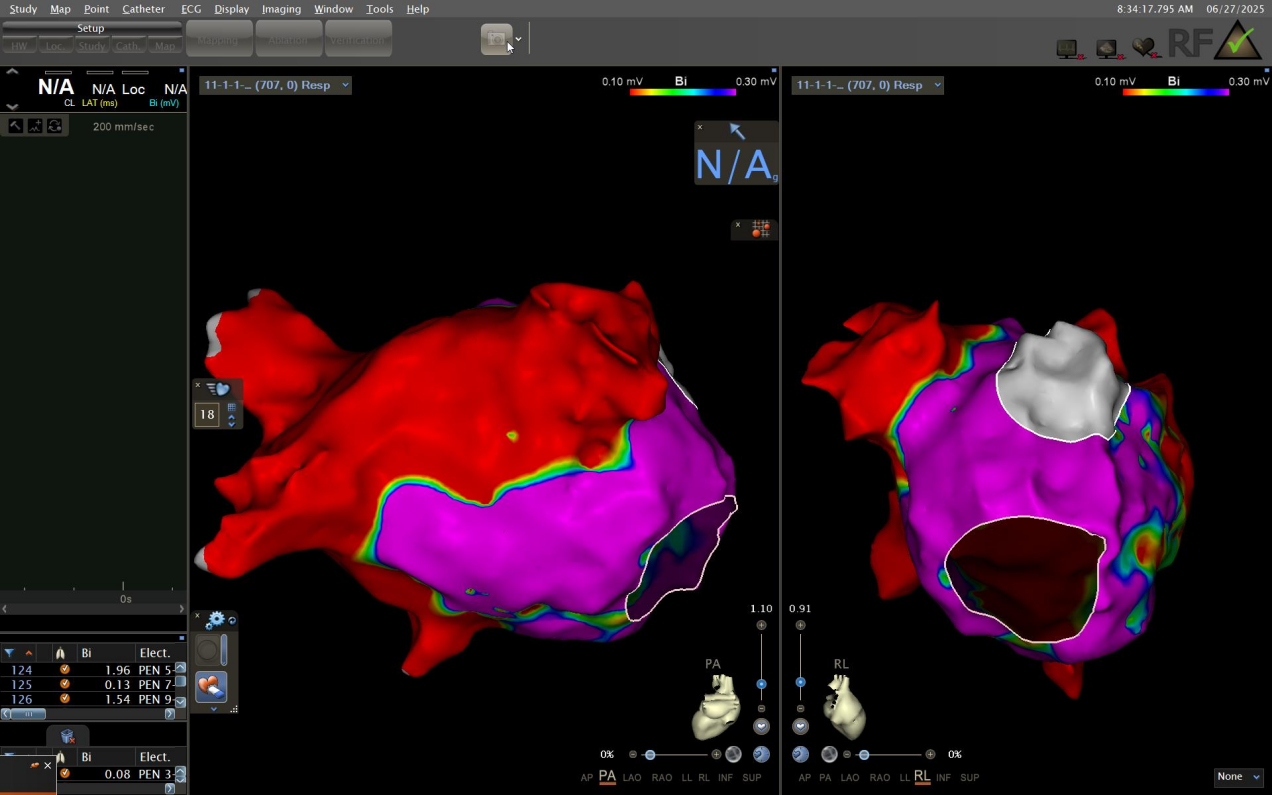Click the left viewer transparency slider handle
The height and width of the screenshot is (795, 1272).
click(x=650, y=755)
